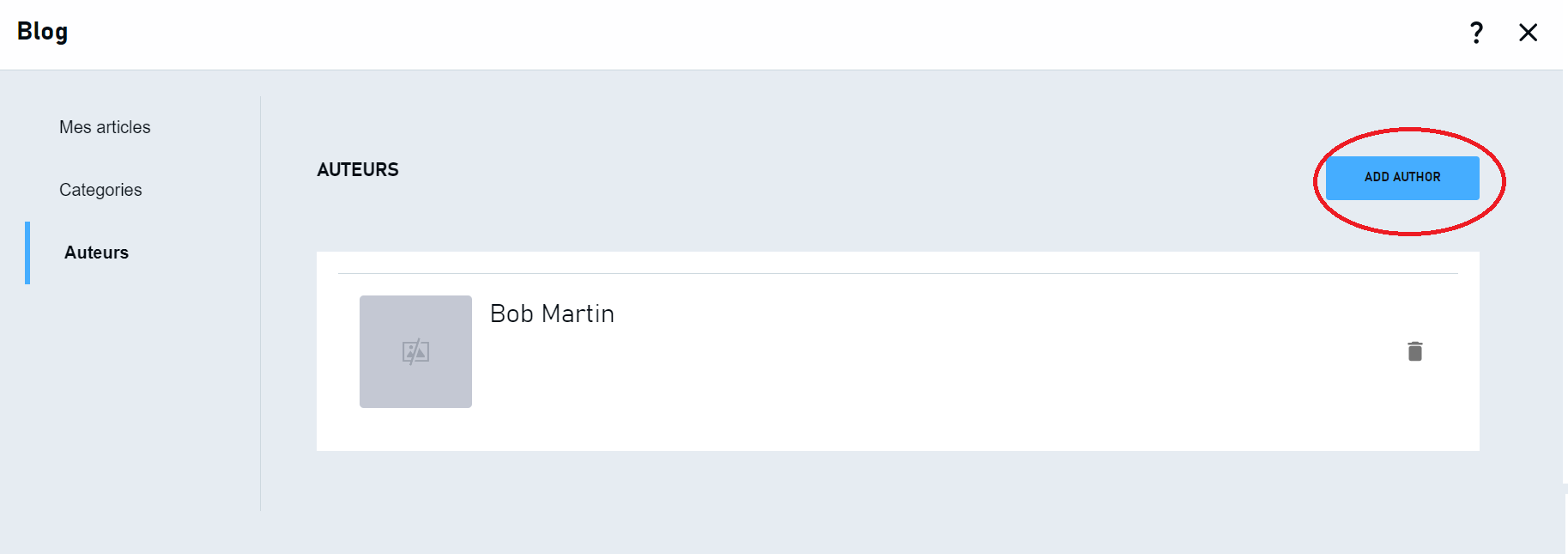1568x554 pixels.
Task: Click the blue active marker beside Auteurs
Action: [x=27, y=253]
